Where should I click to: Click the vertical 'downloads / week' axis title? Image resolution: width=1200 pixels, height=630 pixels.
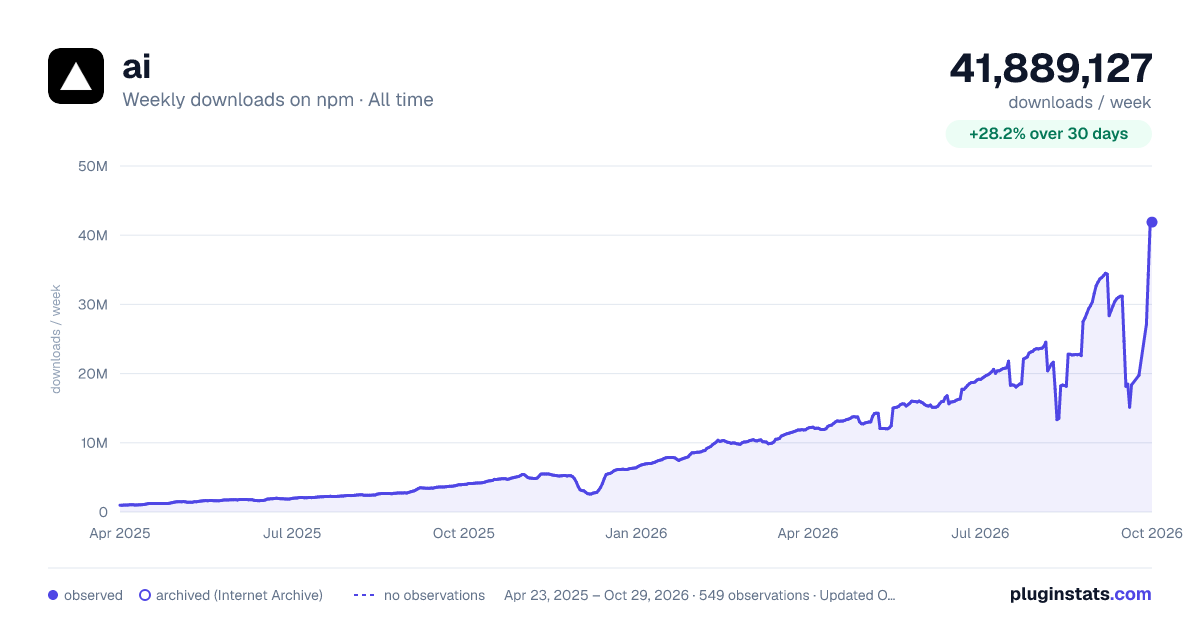(x=56, y=339)
